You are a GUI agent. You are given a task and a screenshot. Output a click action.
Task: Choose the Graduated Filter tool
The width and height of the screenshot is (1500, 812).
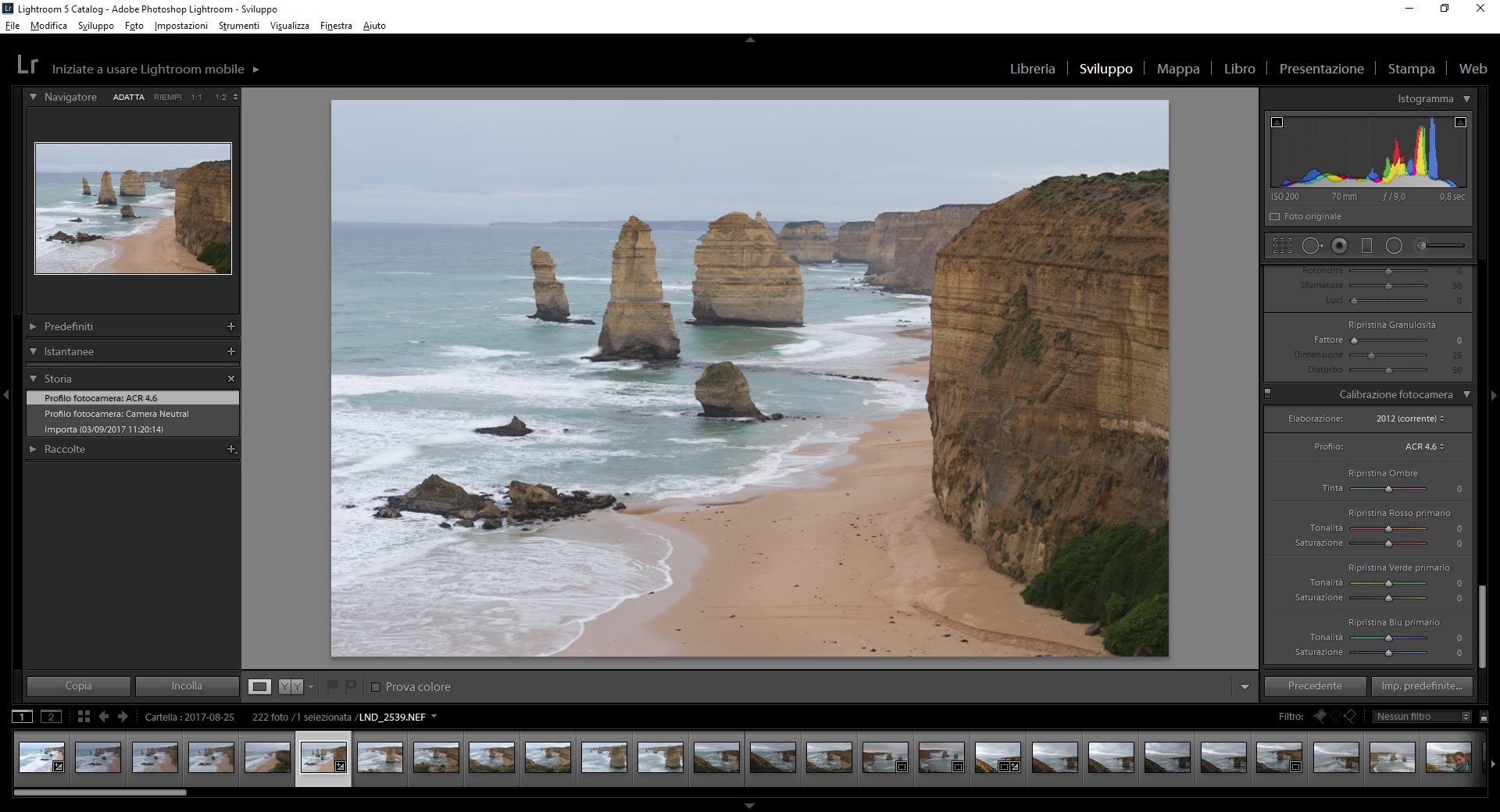tap(1366, 246)
